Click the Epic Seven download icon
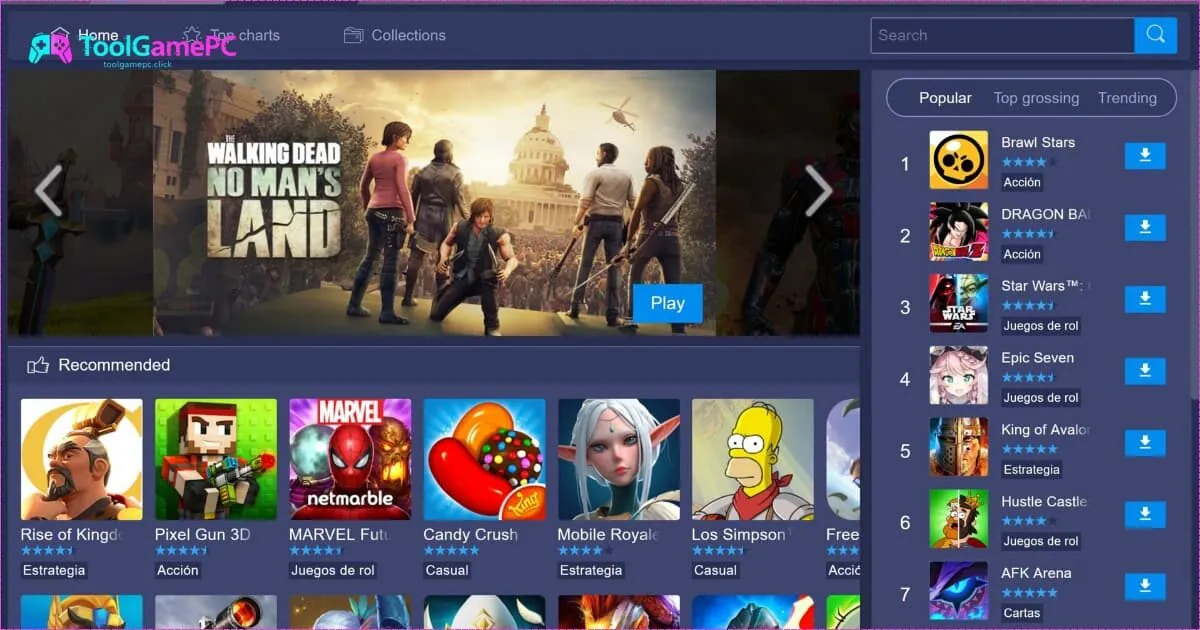 (1144, 371)
